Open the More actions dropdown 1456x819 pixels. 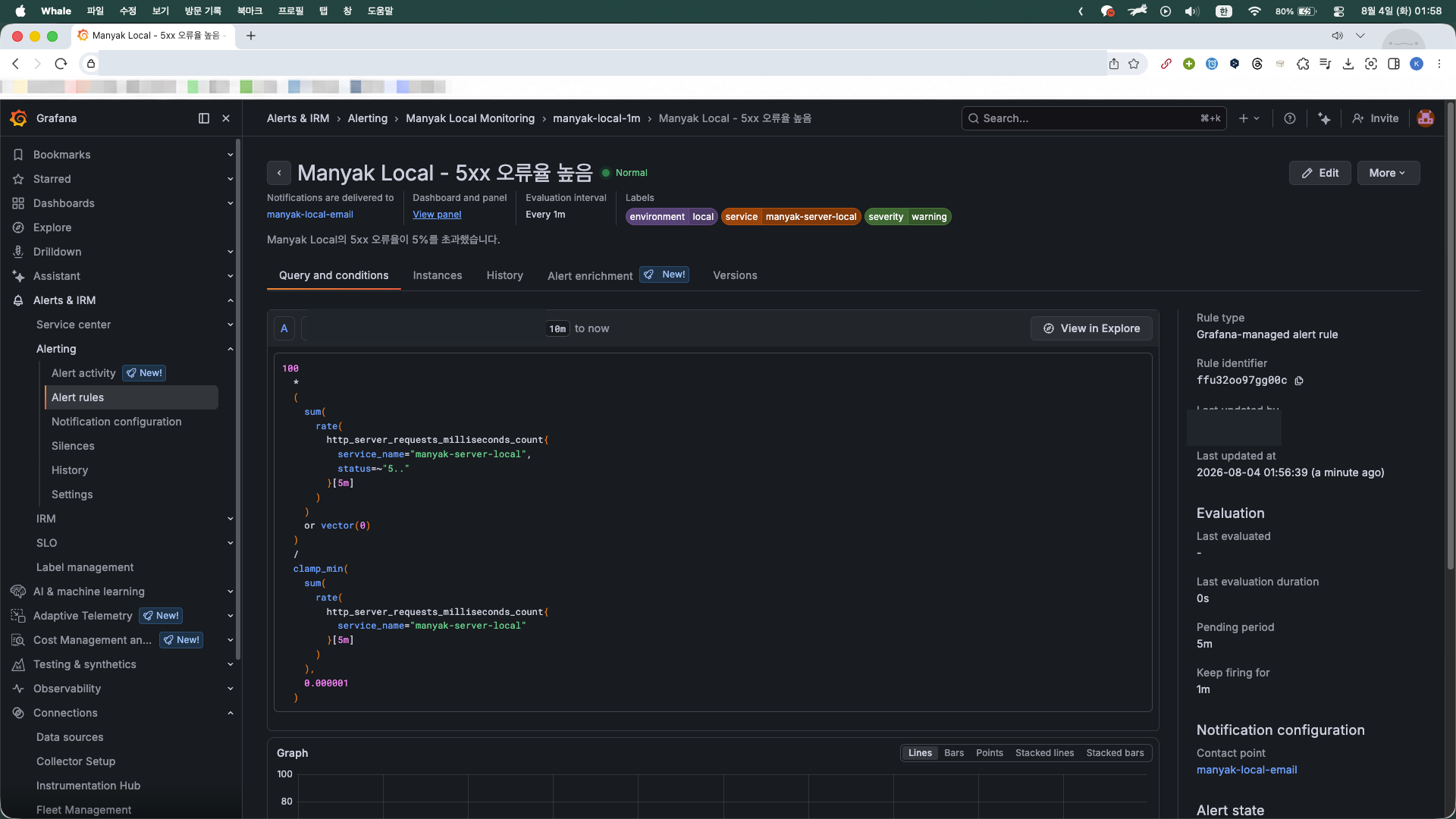point(1389,173)
